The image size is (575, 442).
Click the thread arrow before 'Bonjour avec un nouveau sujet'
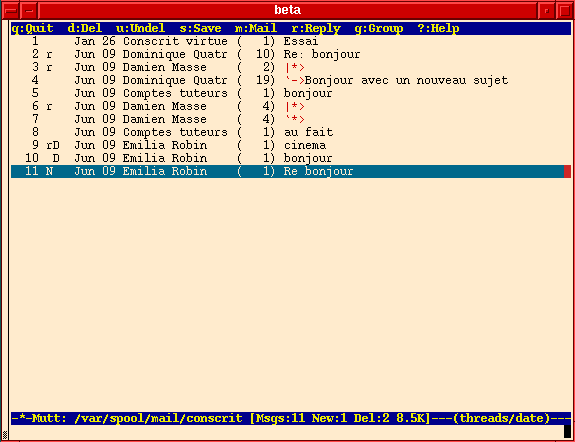(x=295, y=80)
